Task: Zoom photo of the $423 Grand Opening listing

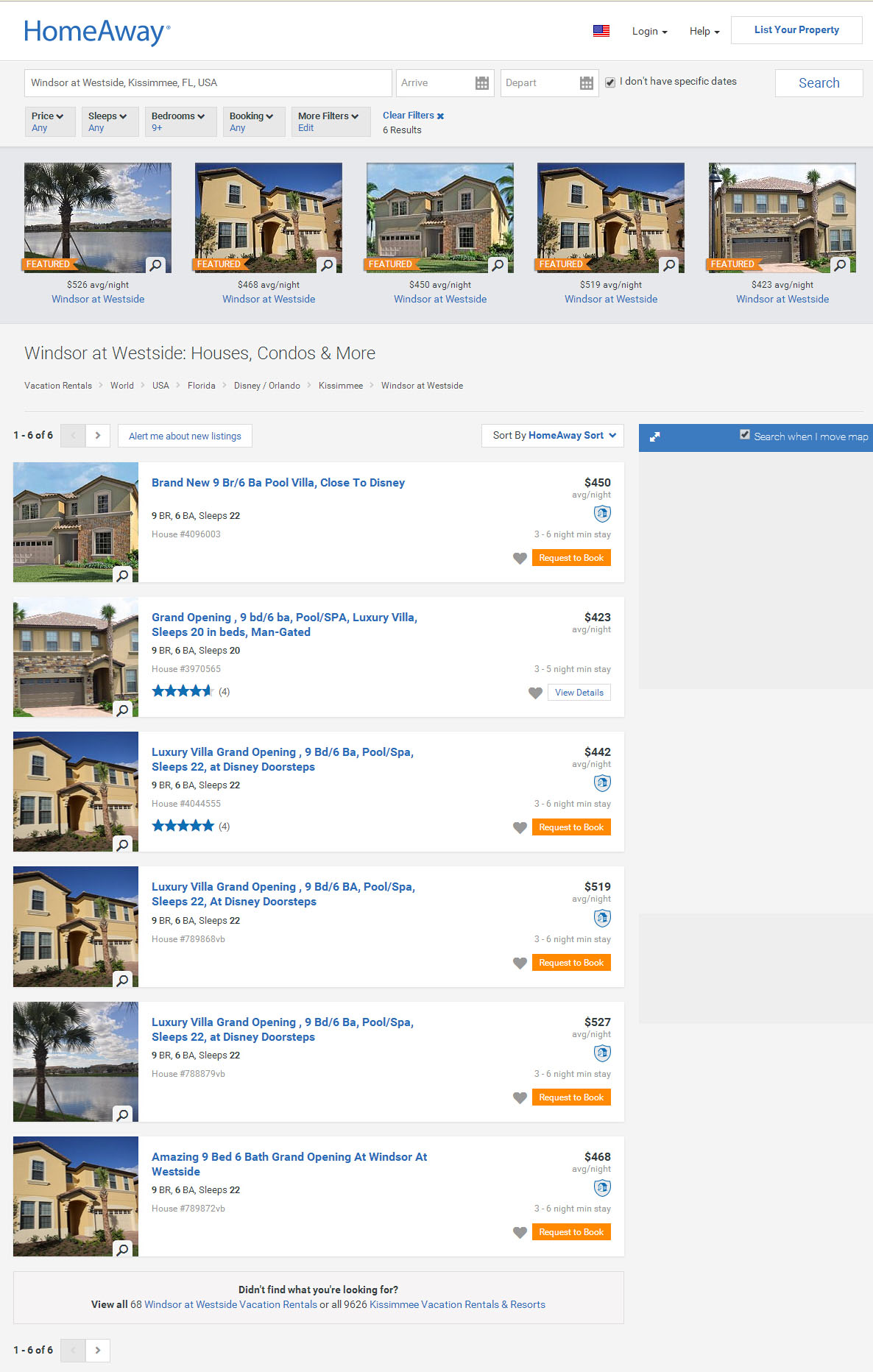Action: 123,710
